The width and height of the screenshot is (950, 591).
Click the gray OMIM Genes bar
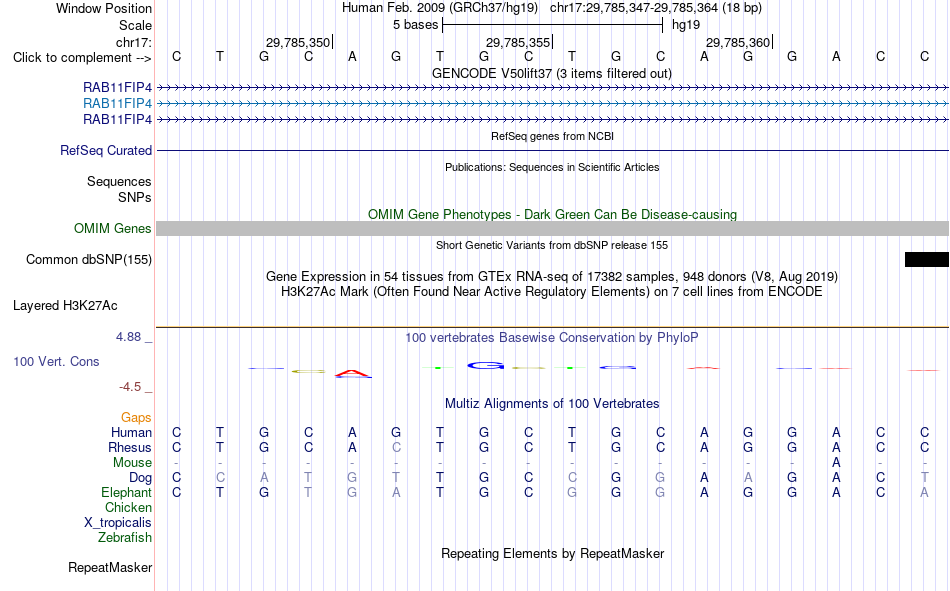552,229
